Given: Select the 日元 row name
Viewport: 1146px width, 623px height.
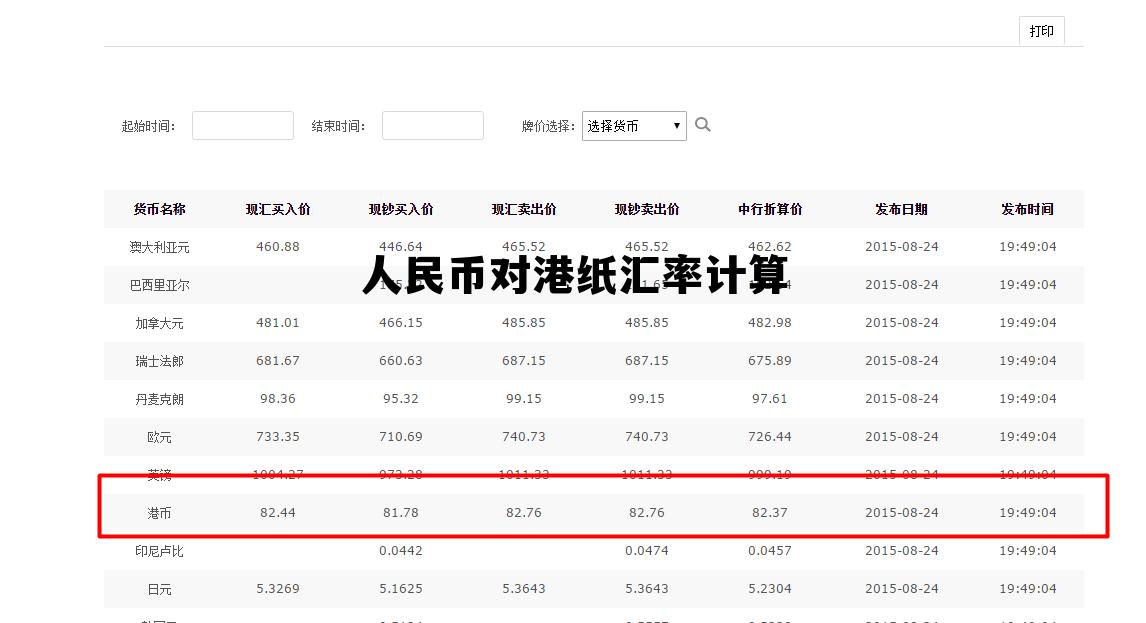Looking at the screenshot, I should 160,589.
